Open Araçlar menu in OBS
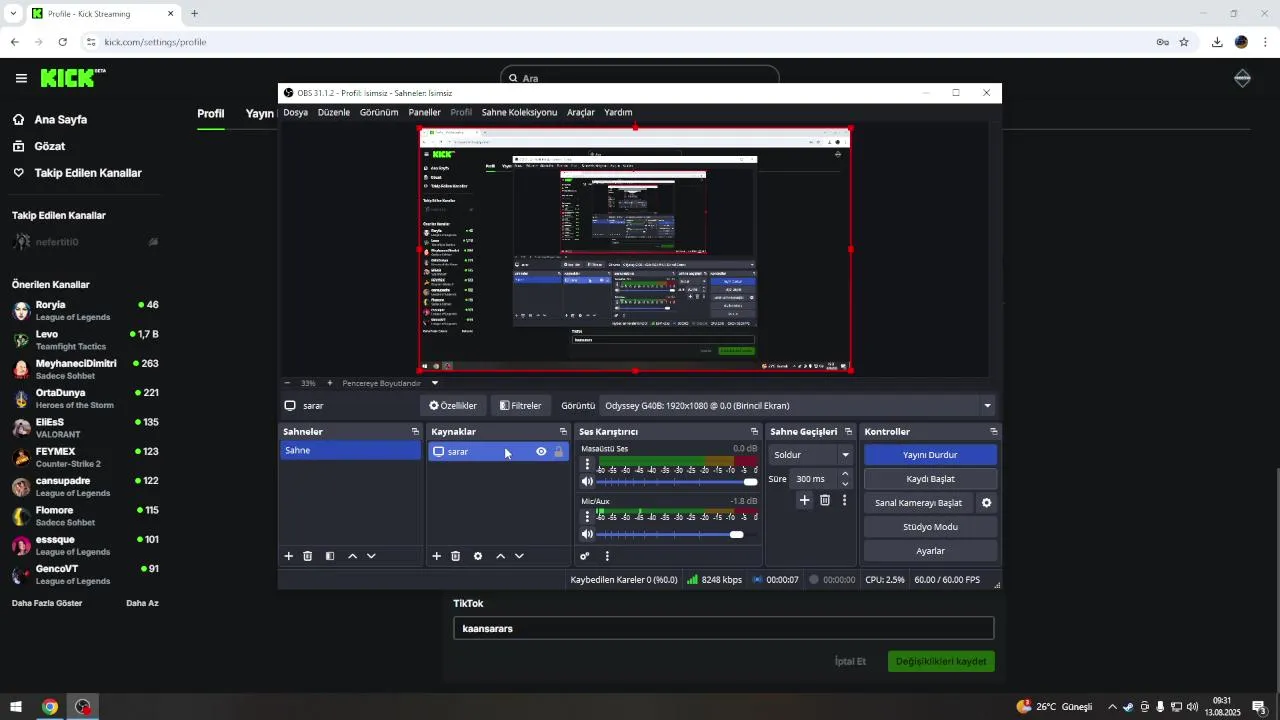Viewport: 1280px width, 720px height. click(x=581, y=113)
